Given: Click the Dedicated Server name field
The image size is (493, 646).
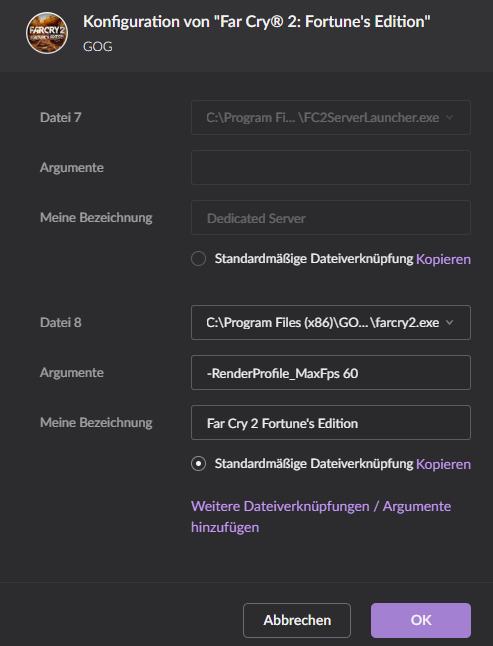Looking at the screenshot, I should 331,218.
